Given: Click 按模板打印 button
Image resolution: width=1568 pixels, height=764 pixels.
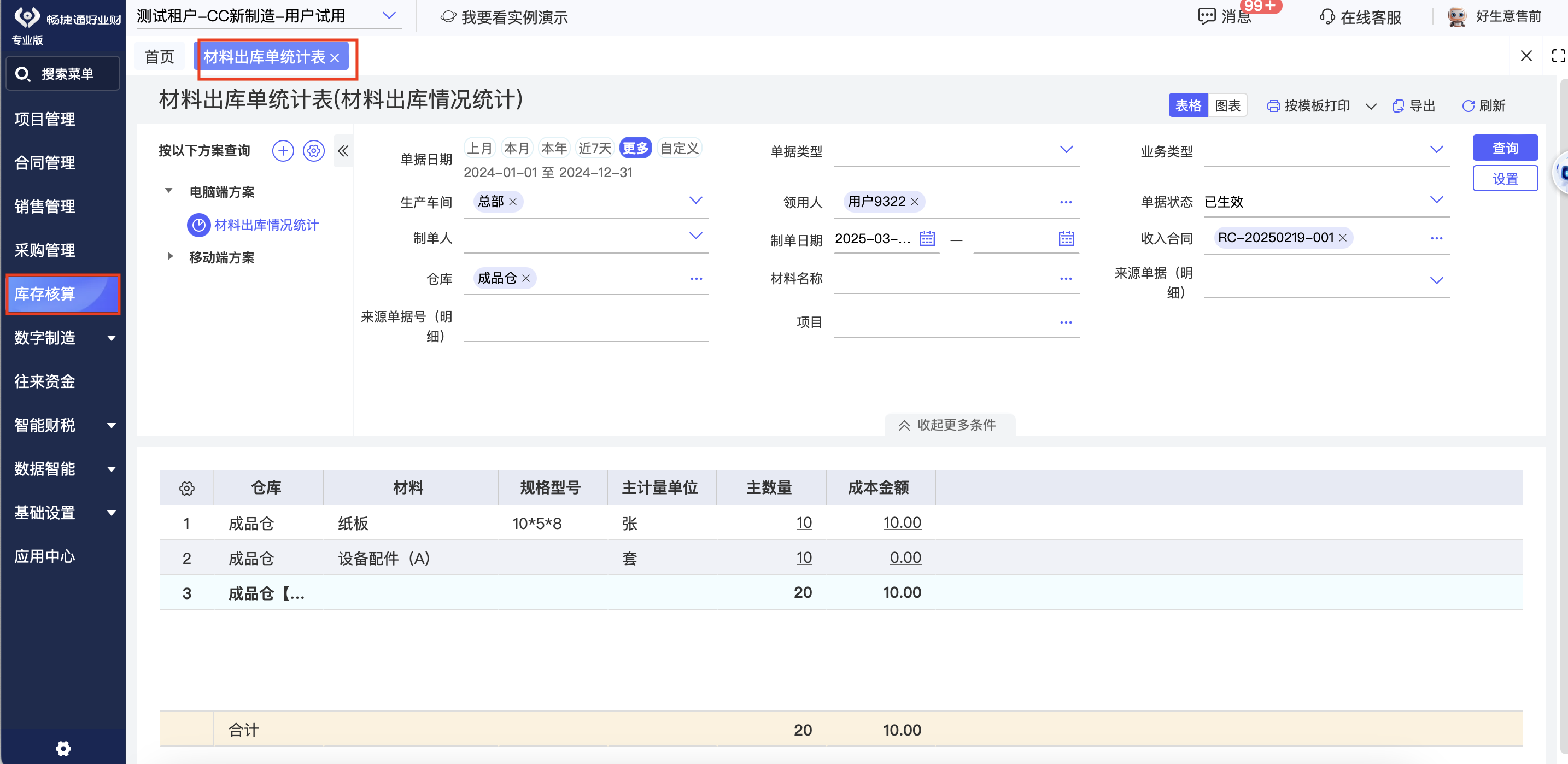Looking at the screenshot, I should click(x=1309, y=107).
